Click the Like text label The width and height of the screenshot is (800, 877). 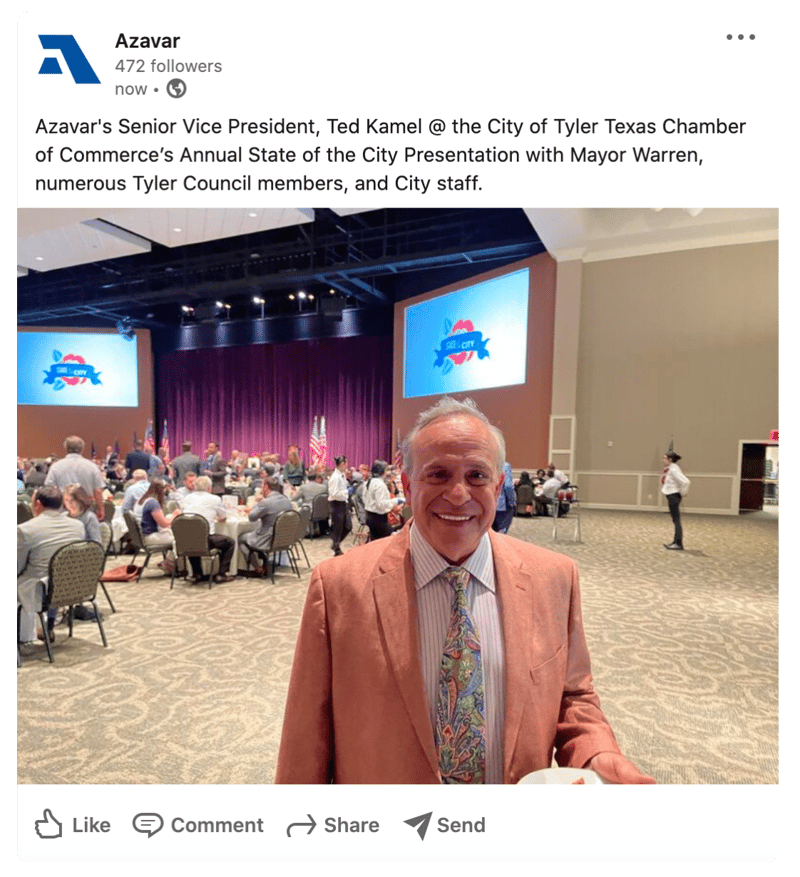coord(91,825)
